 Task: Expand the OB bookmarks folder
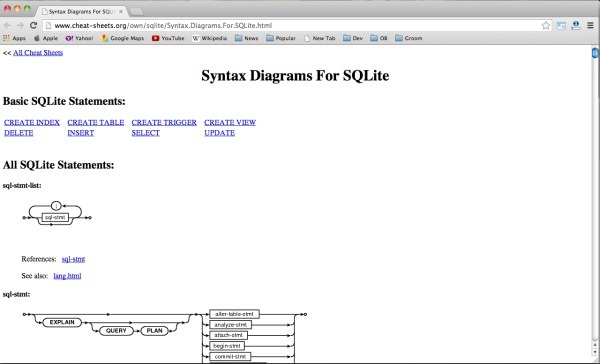(x=379, y=38)
